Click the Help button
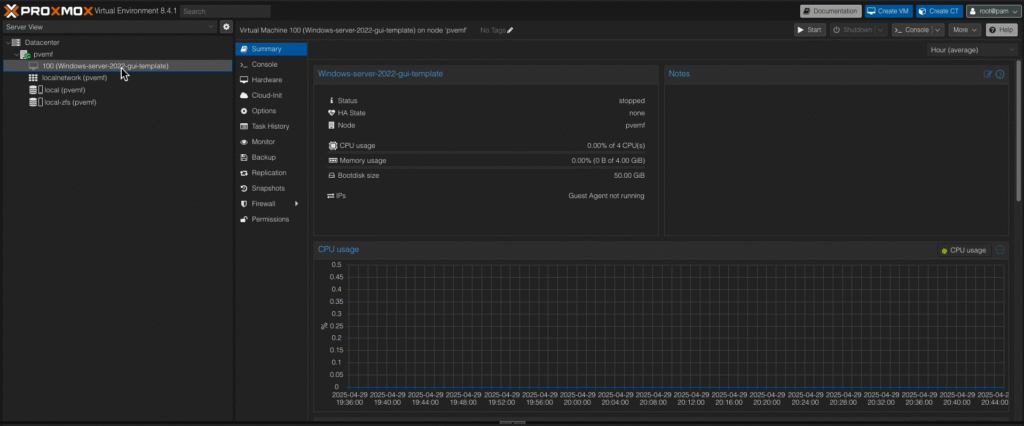This screenshot has height=426, width=1024. [1001, 30]
